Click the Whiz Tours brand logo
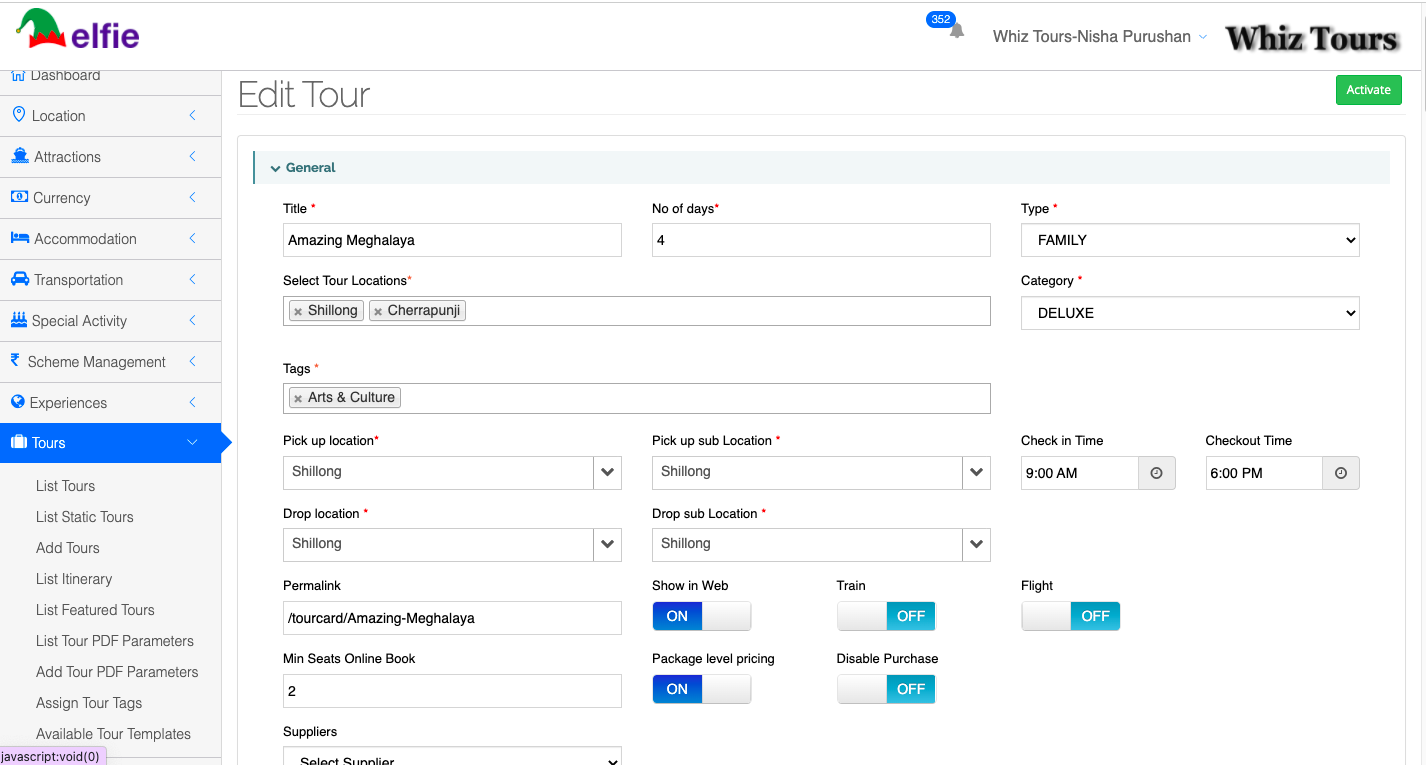The width and height of the screenshot is (1426, 765). (1311, 38)
